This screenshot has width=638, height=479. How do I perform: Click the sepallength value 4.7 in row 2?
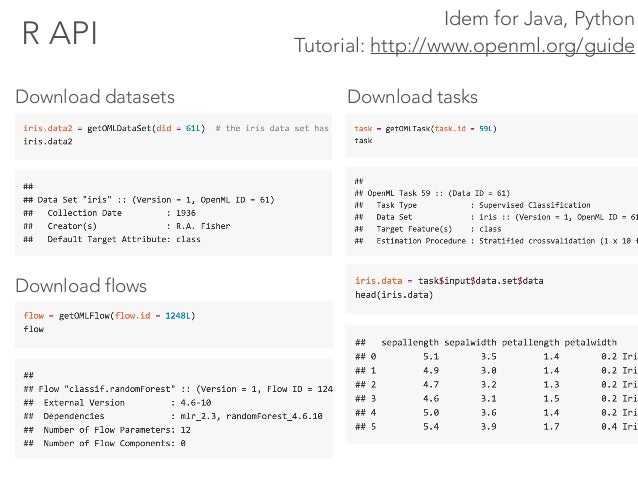coord(431,385)
